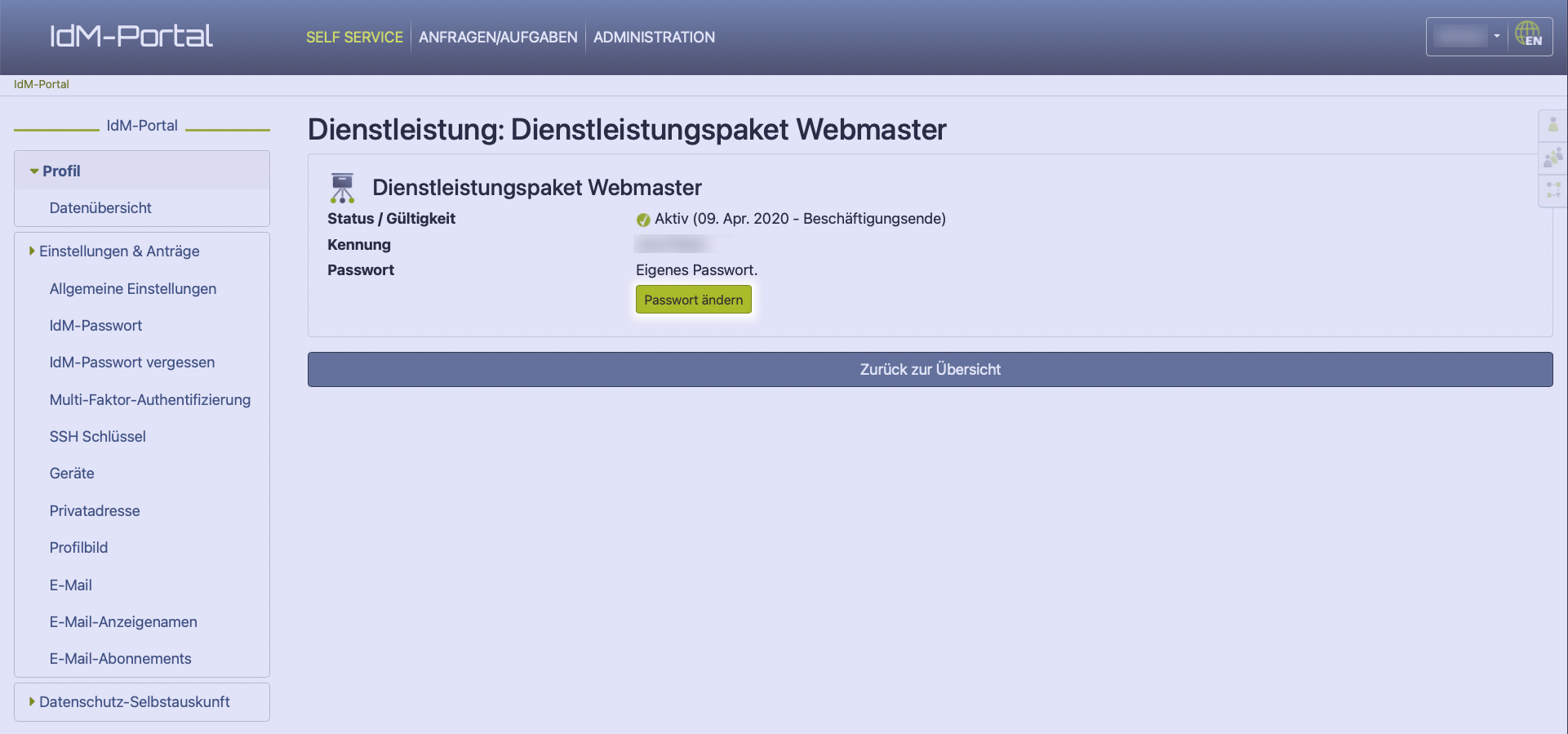Switch language via the EN globe icon
The height and width of the screenshot is (734, 1568).
point(1528,36)
